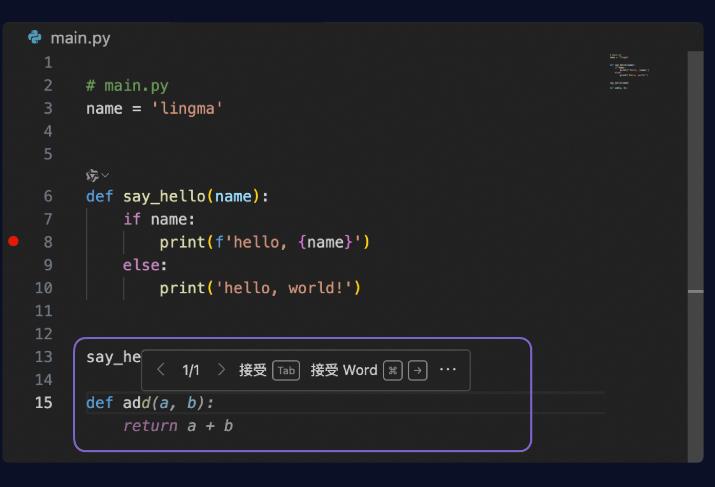
Task: Show the next inline suggestion
Action: coord(222,370)
